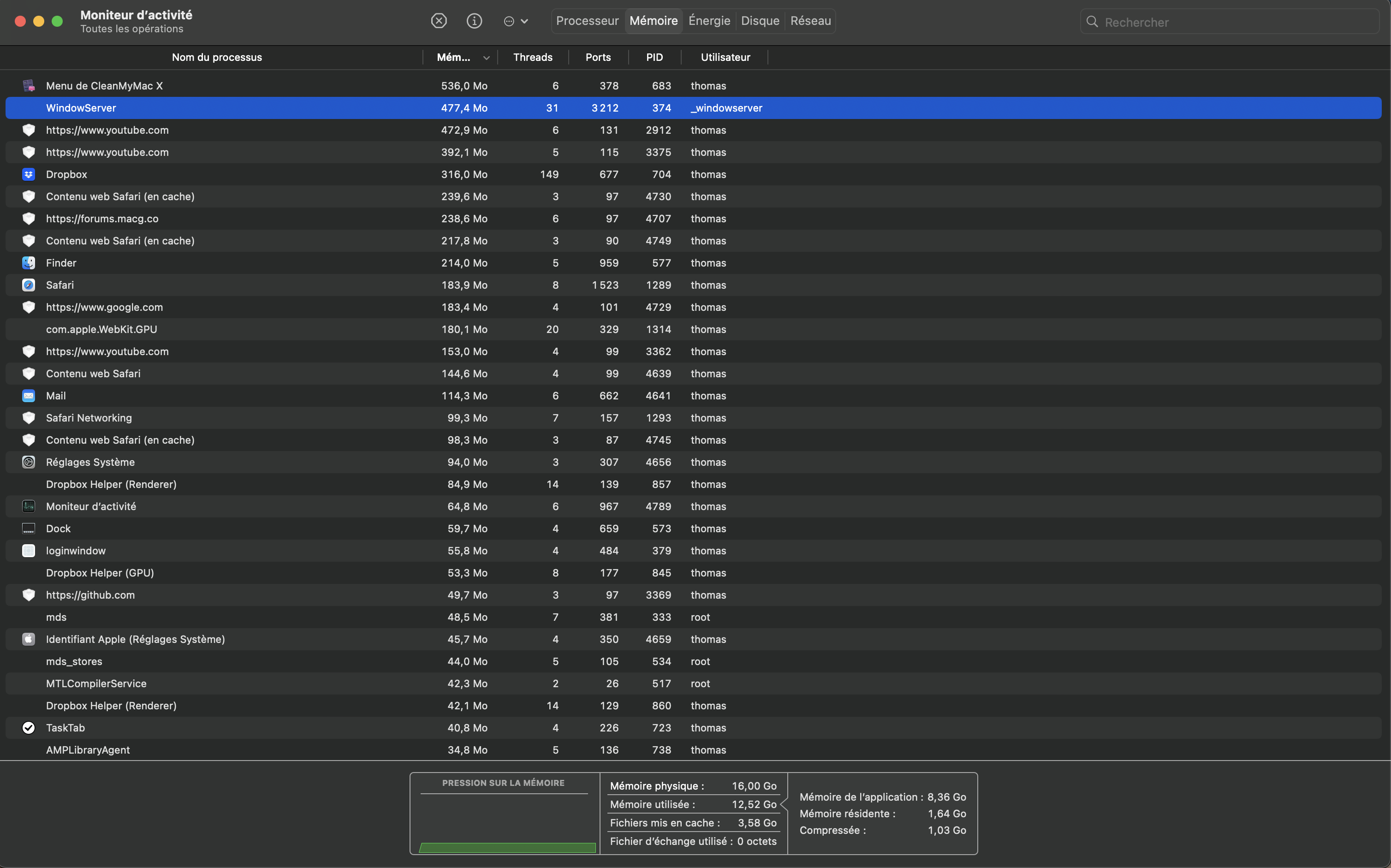Click the green memory pressure graph
Viewport: 1391px width, 868px height.
tap(507, 847)
